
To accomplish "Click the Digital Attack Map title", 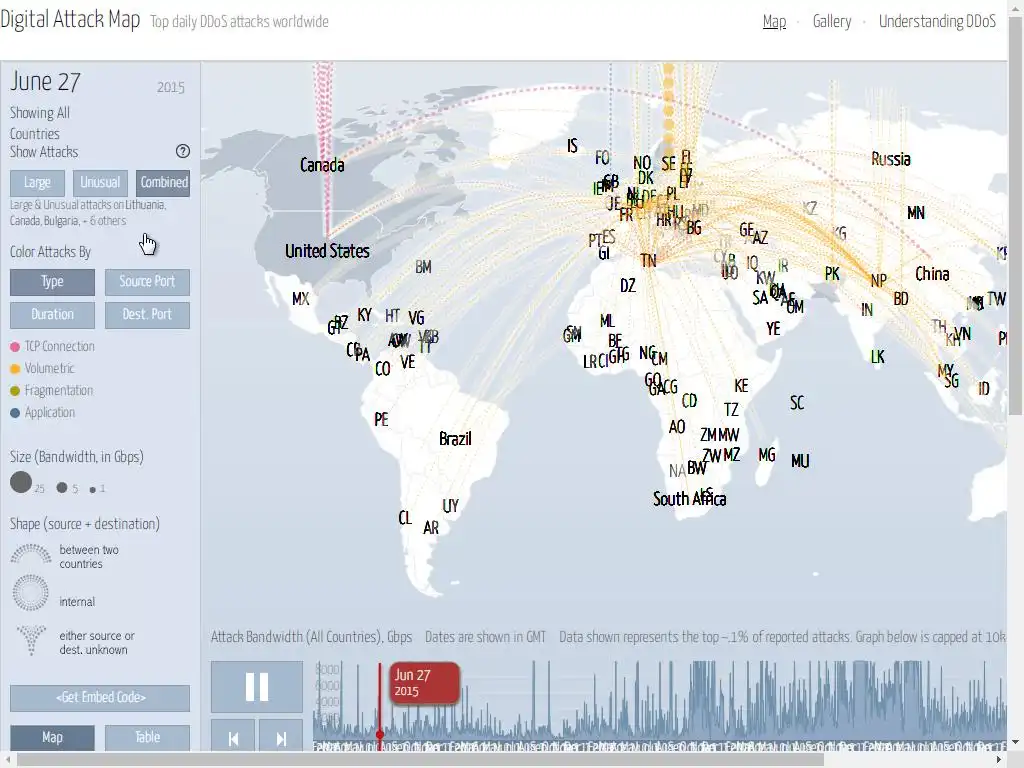I will pos(70,20).
